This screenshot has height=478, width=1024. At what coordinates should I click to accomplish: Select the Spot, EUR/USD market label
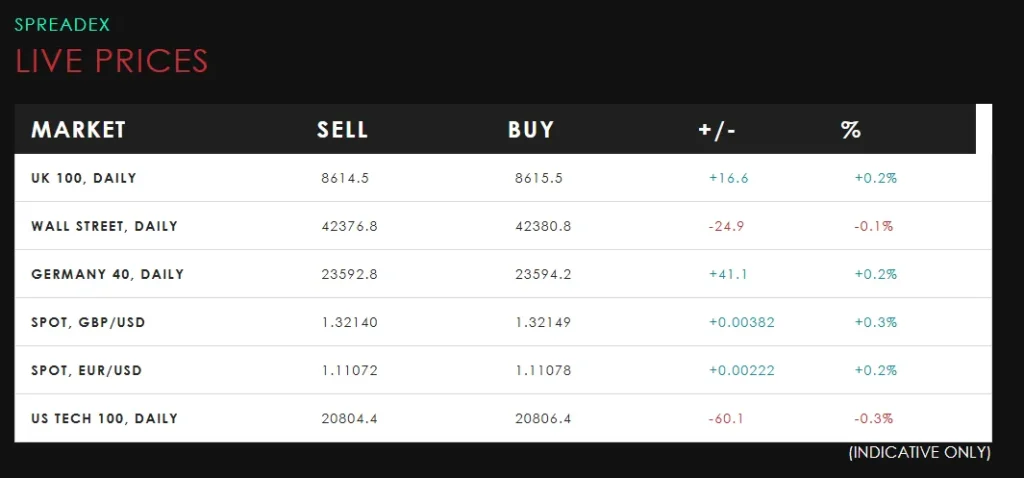[86, 370]
